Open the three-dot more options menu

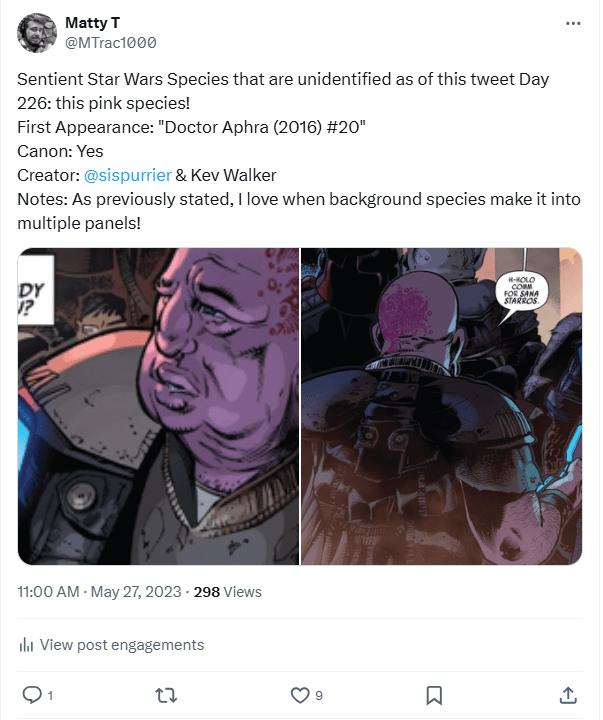click(573, 23)
